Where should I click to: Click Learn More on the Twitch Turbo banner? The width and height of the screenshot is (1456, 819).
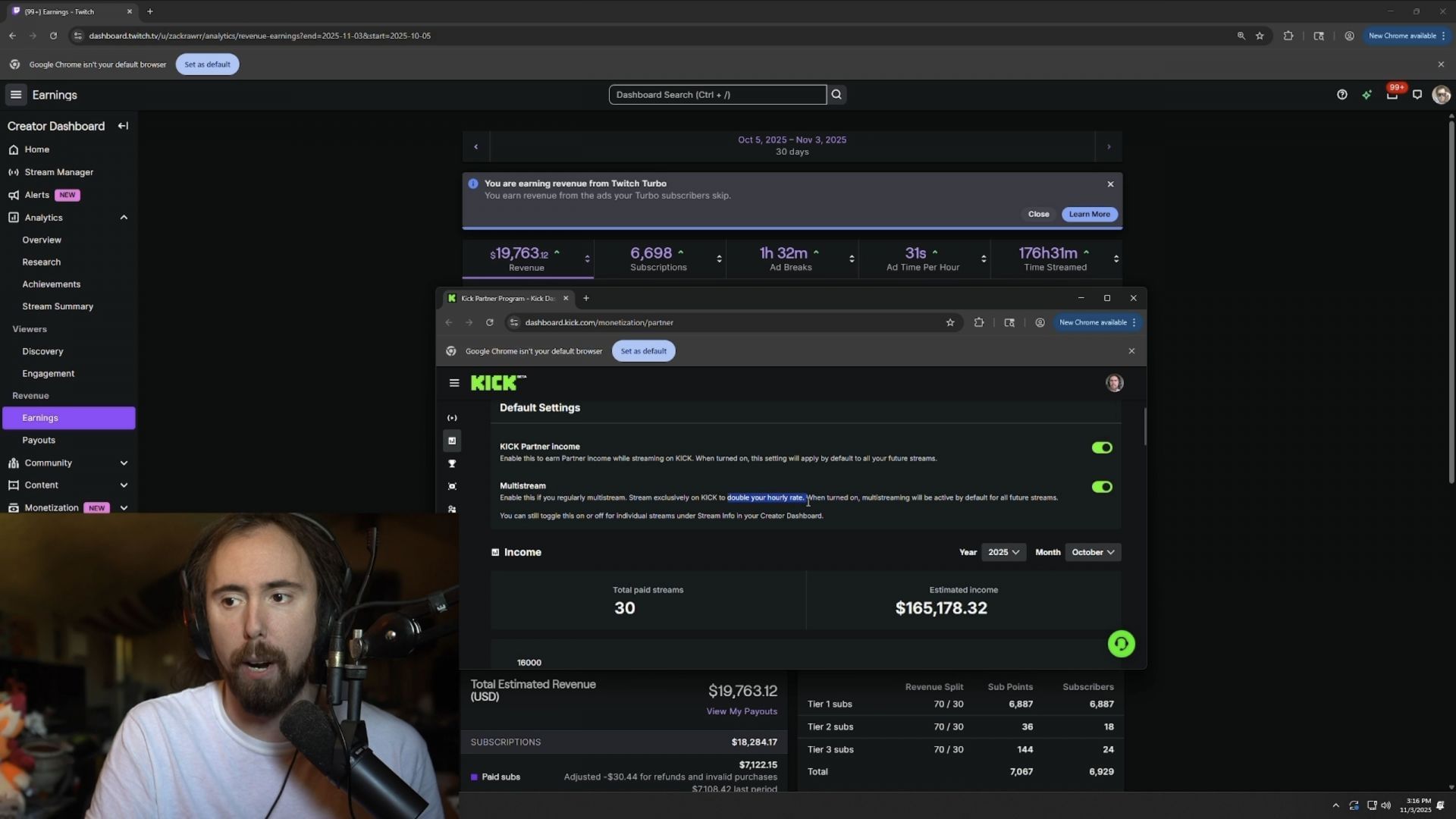(1088, 214)
